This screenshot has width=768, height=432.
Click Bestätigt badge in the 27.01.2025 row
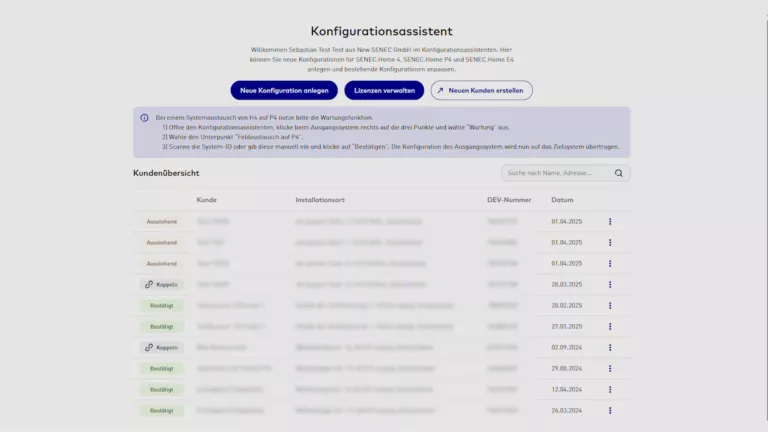[x=162, y=327]
